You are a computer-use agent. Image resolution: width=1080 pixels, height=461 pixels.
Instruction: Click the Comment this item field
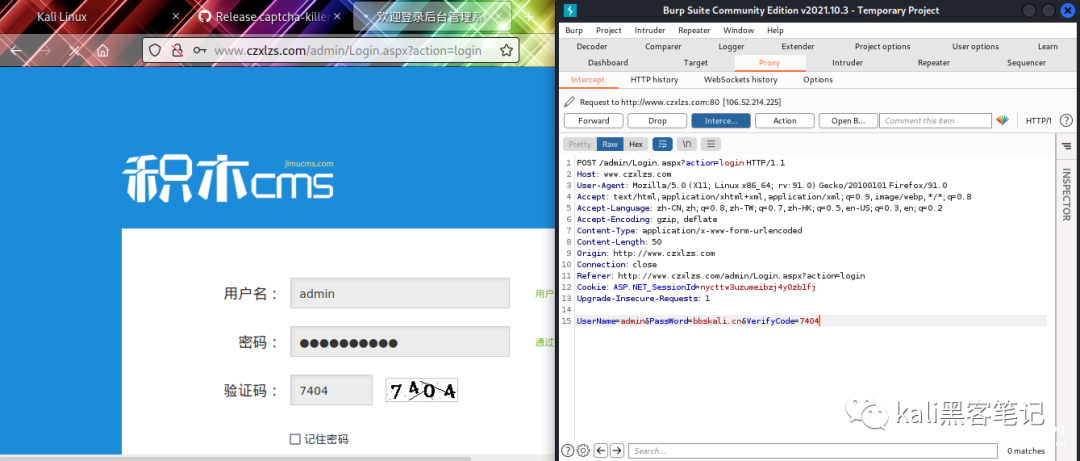click(935, 121)
